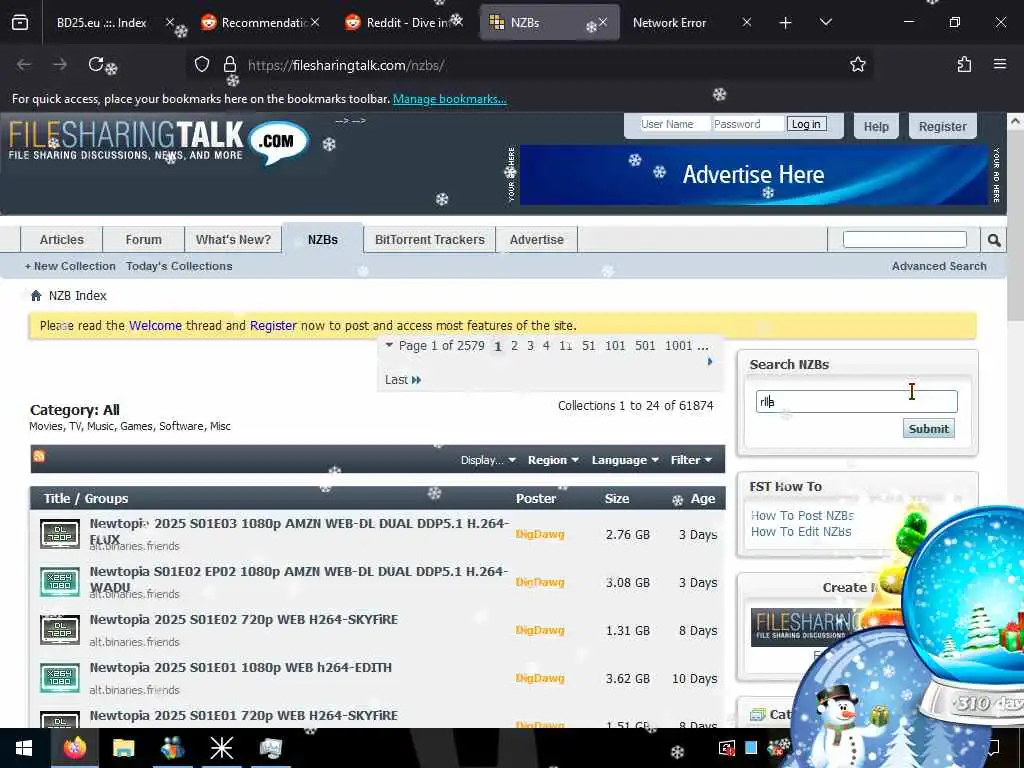Click the home icon beside NZB Index
The image size is (1024, 768).
tap(36, 296)
